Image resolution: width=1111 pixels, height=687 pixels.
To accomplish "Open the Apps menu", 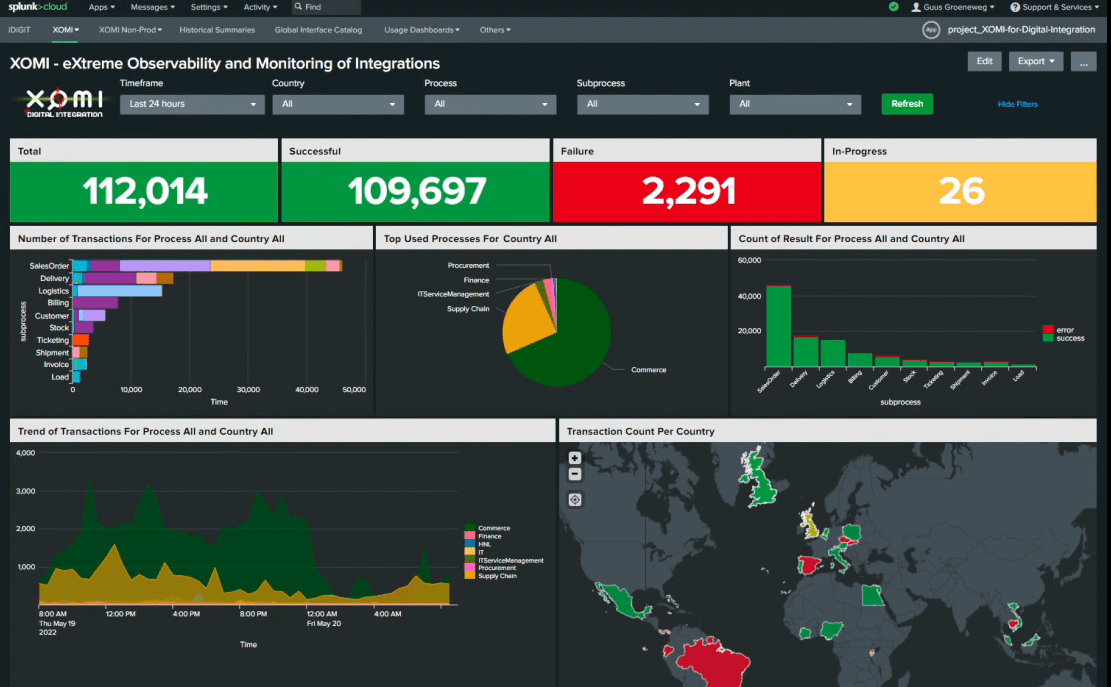I will [x=101, y=7].
